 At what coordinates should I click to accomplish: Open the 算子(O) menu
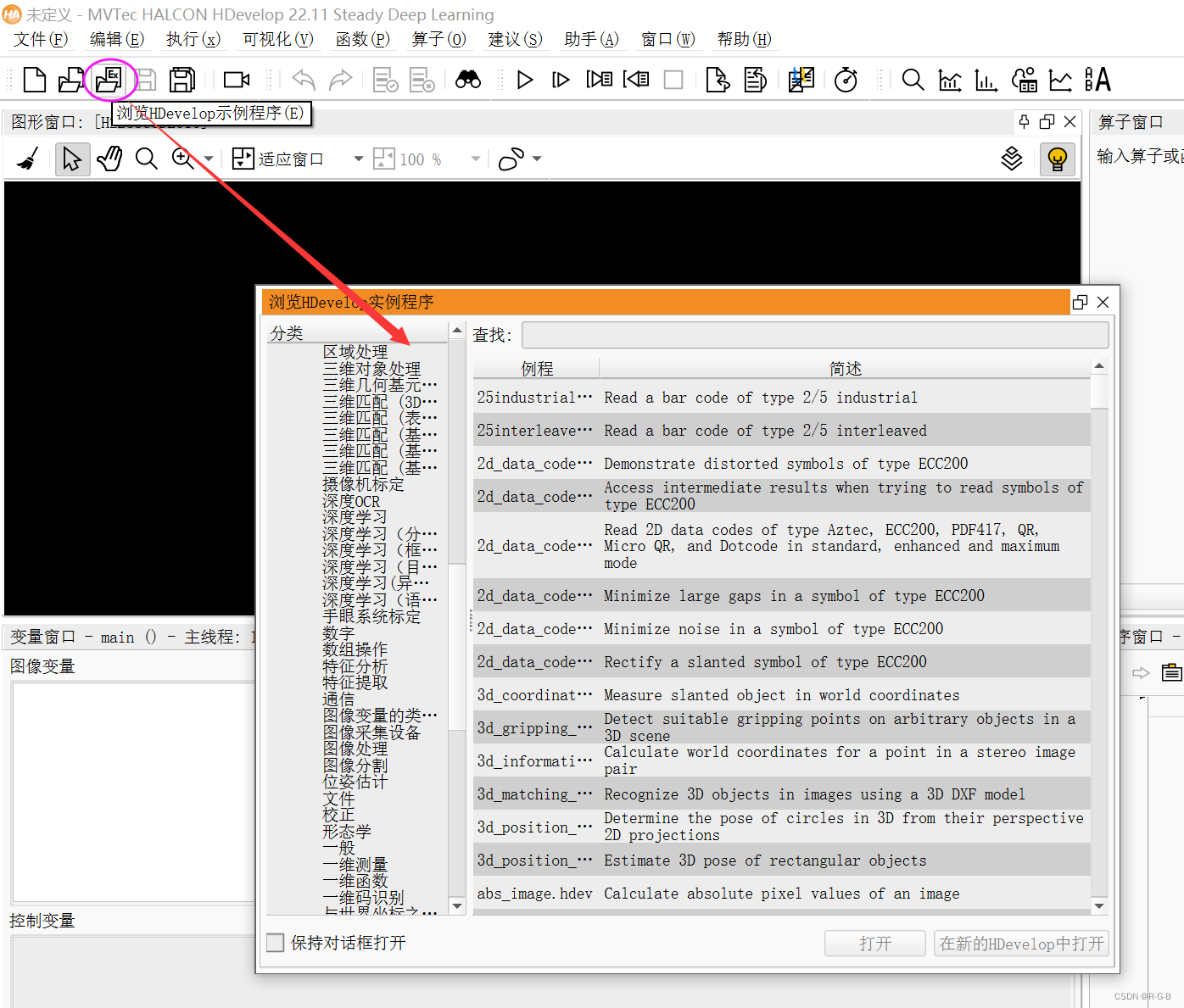pyautogui.click(x=438, y=39)
